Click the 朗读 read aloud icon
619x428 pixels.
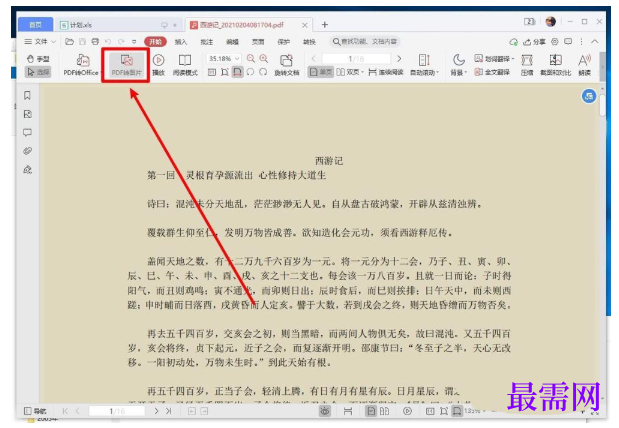(584, 60)
